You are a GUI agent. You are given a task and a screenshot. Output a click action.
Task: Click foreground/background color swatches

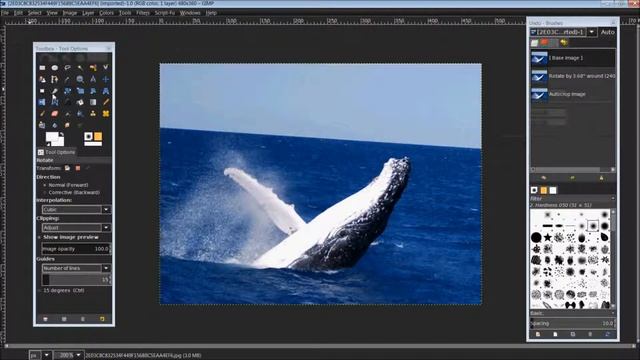click(55, 139)
